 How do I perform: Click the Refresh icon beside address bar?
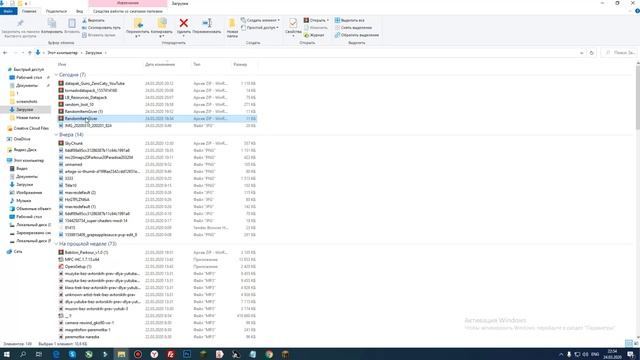591,53
